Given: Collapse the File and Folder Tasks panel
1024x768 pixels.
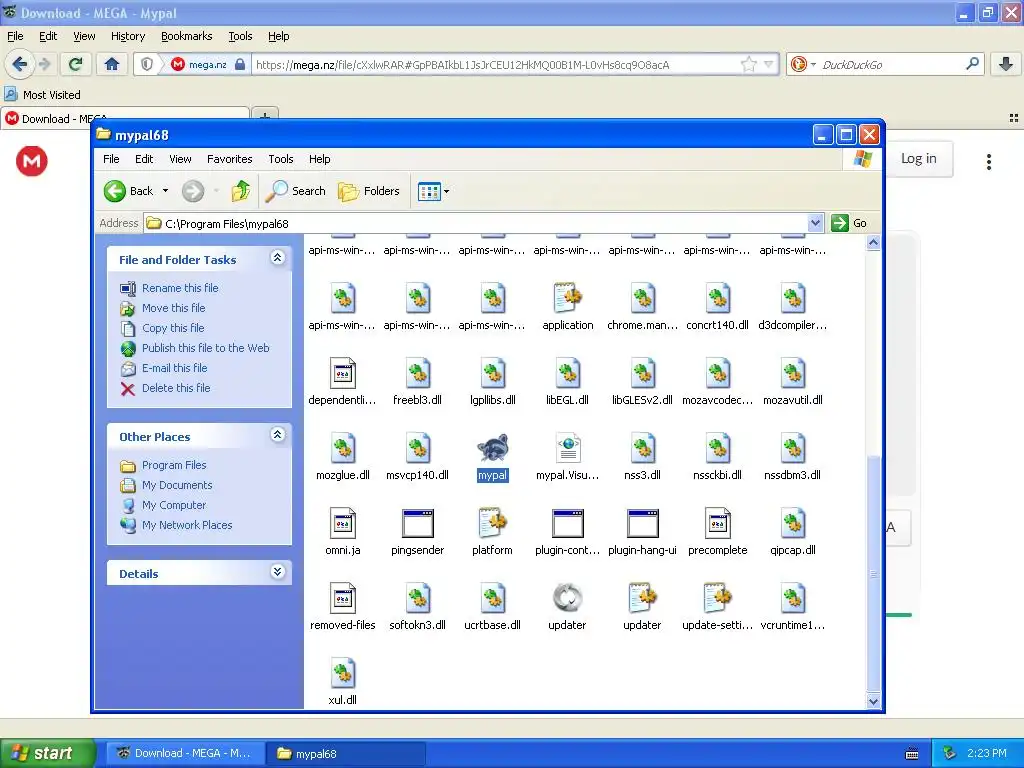Looking at the screenshot, I should click(x=278, y=257).
